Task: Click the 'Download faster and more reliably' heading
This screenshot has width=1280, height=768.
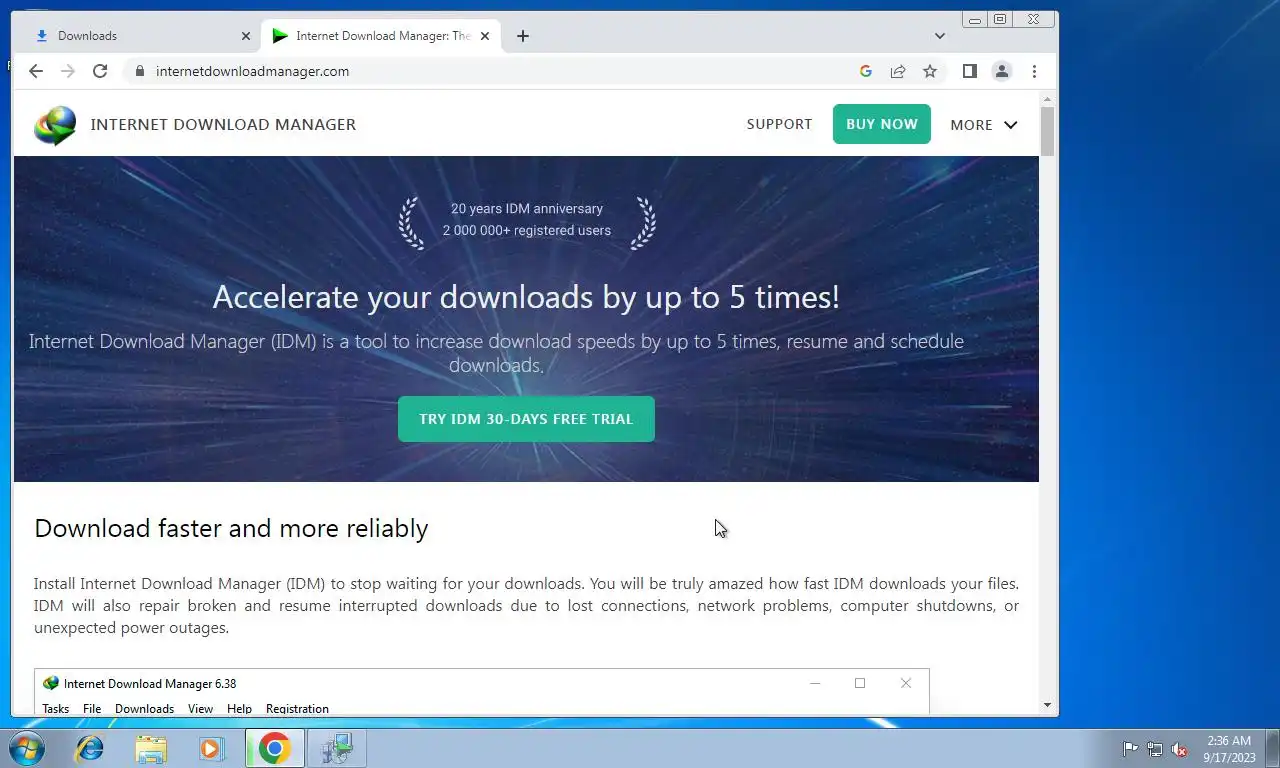Action: (231, 528)
